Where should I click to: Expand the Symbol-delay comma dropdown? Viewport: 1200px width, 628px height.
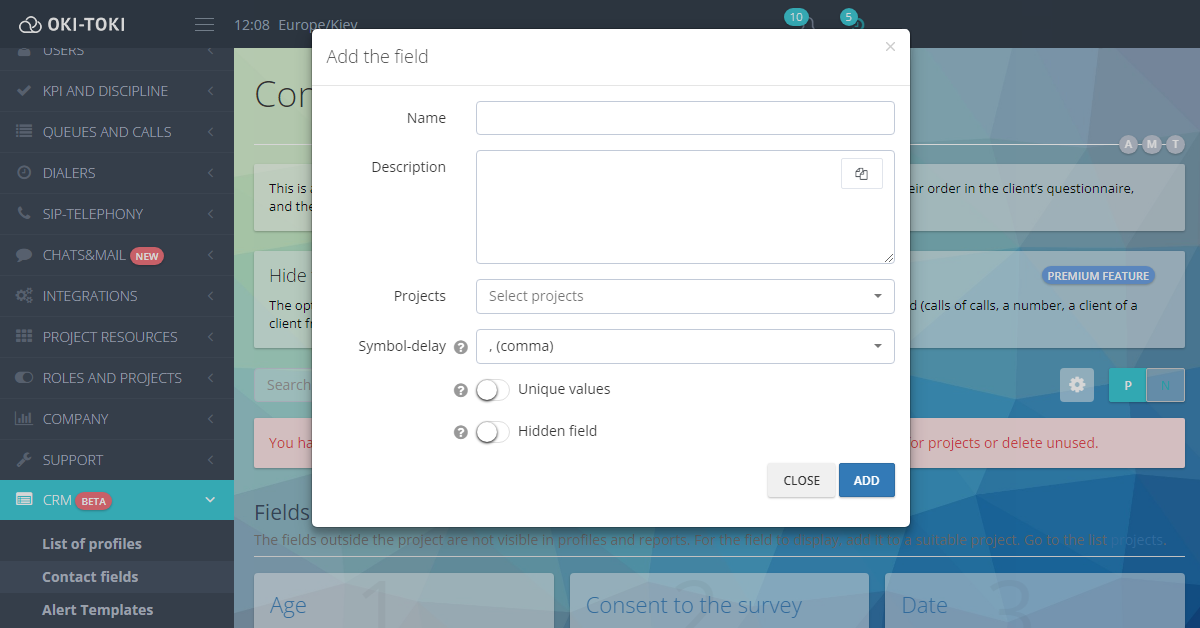pos(684,346)
